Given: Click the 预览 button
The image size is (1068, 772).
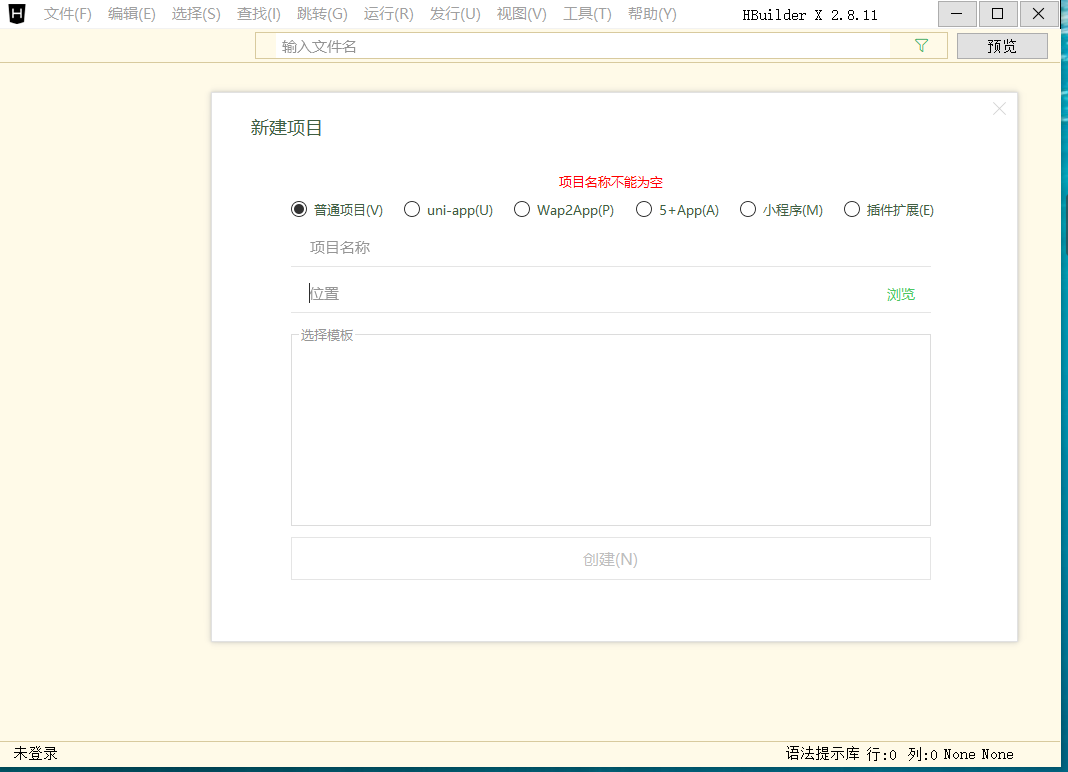Looking at the screenshot, I should coord(1002,46).
